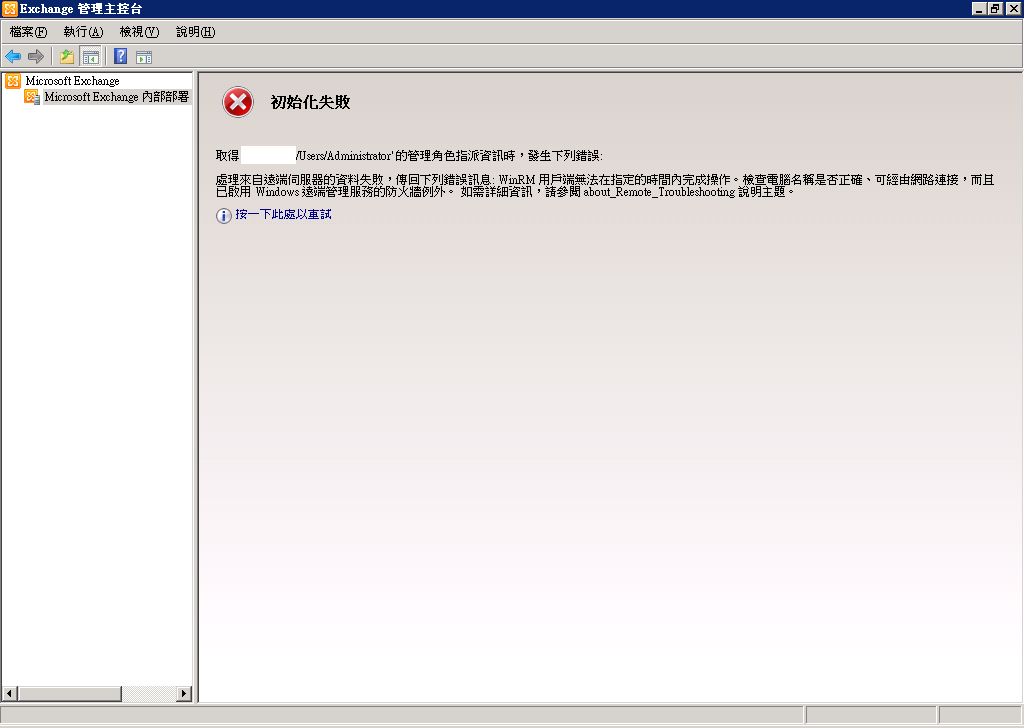Click the Users/Administrator error line
The width and height of the screenshot is (1024, 728).
coord(409,155)
